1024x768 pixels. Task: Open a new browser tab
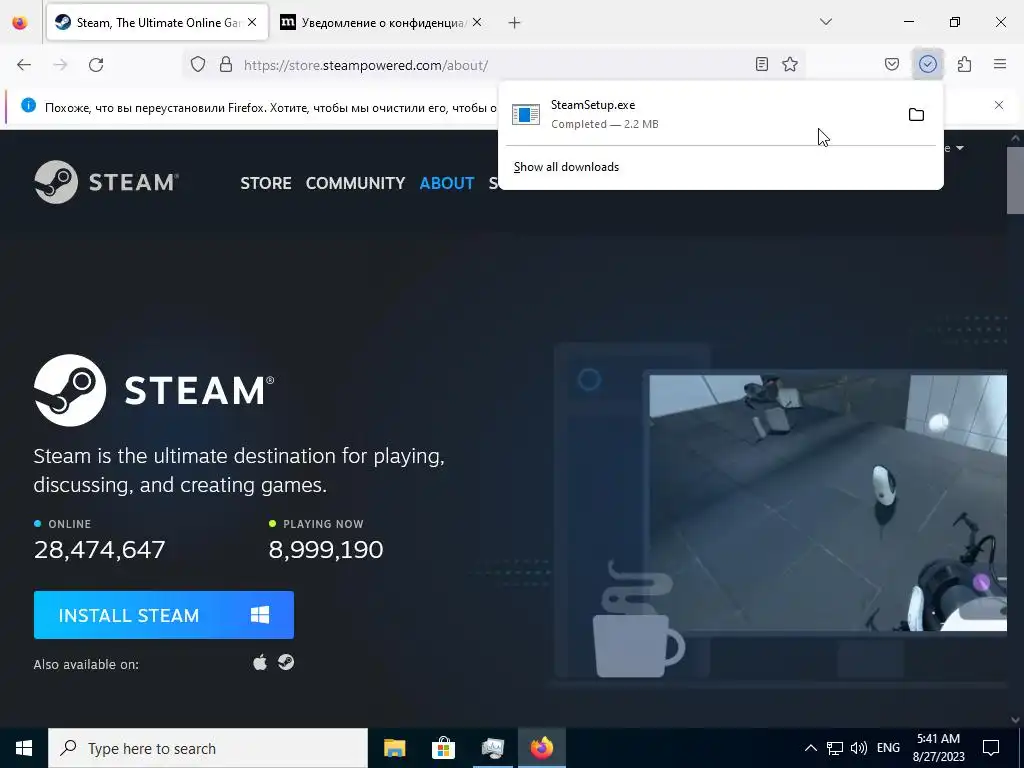pos(515,23)
